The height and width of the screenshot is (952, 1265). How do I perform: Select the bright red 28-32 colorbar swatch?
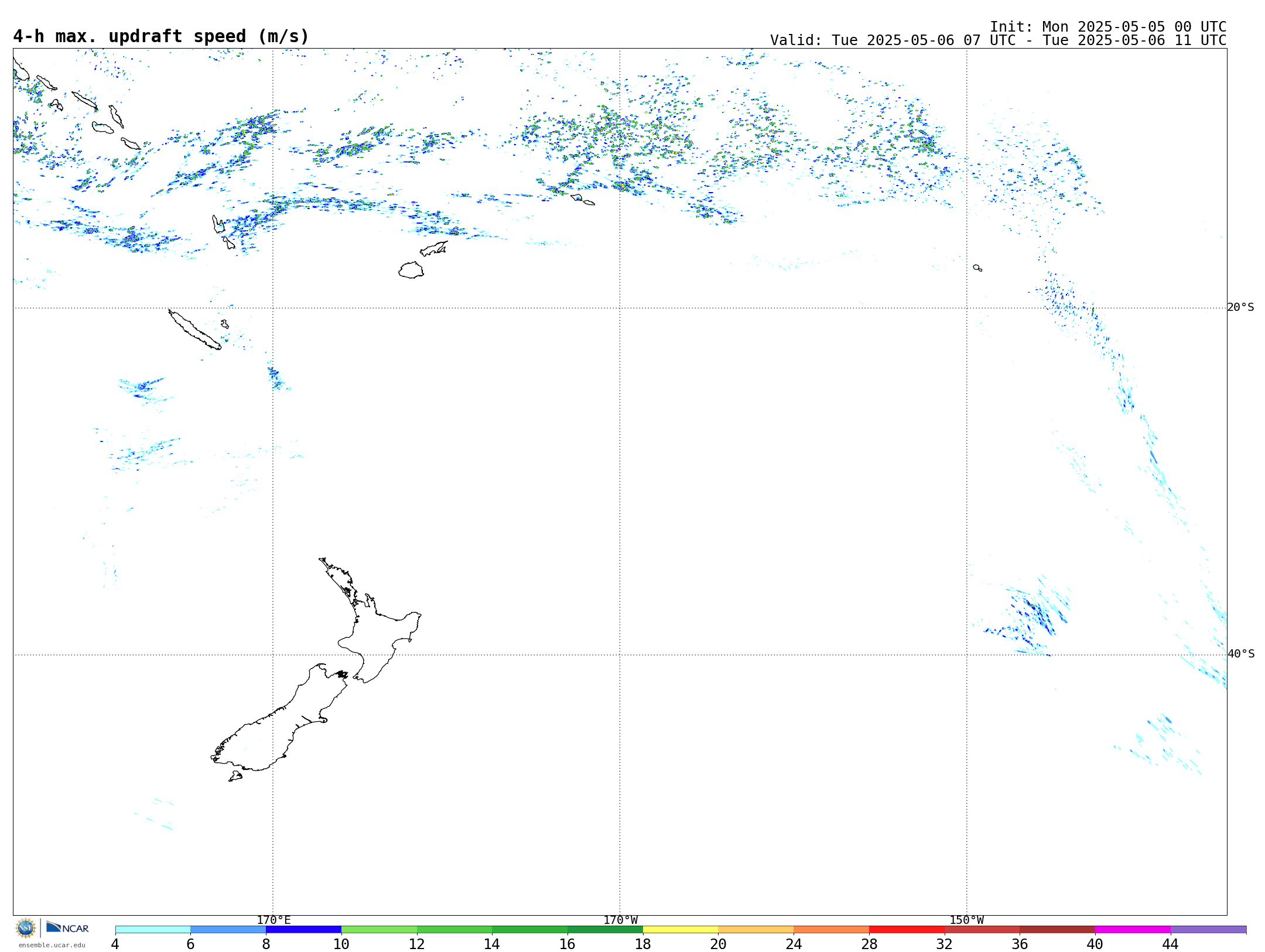point(907,930)
